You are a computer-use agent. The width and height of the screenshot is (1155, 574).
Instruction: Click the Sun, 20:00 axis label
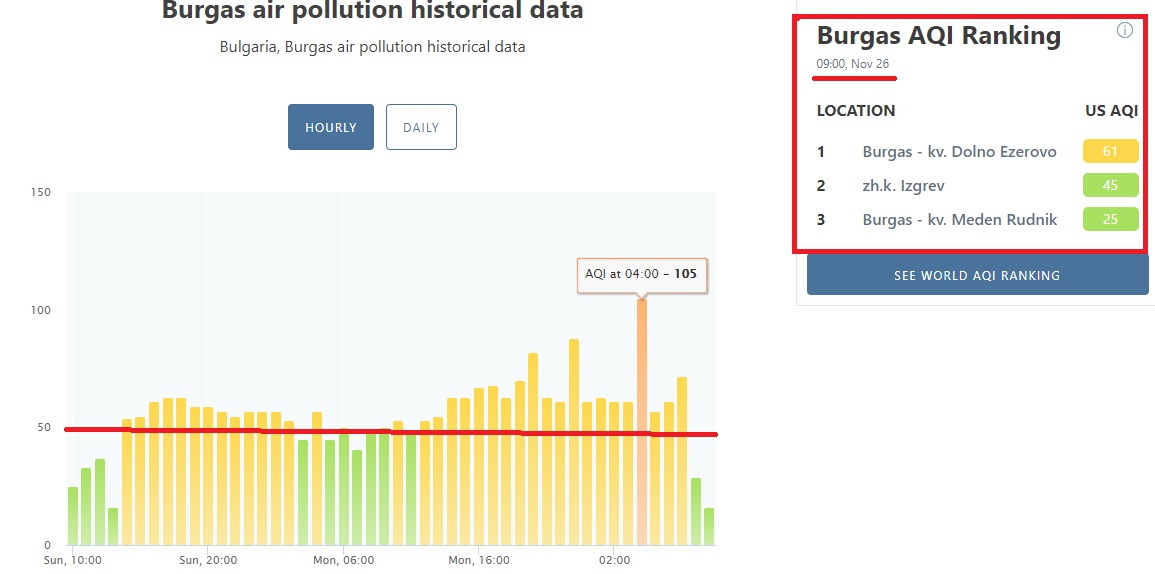(x=208, y=560)
